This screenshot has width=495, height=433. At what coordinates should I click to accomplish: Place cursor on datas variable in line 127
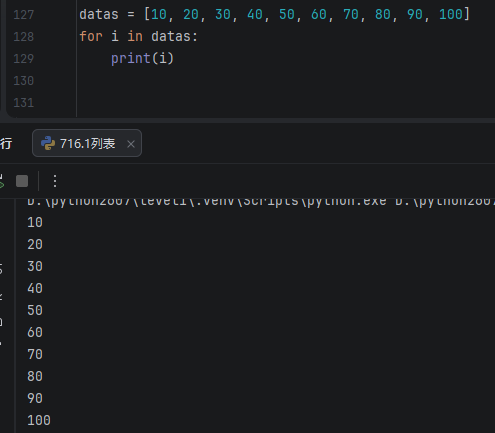(x=99, y=14)
